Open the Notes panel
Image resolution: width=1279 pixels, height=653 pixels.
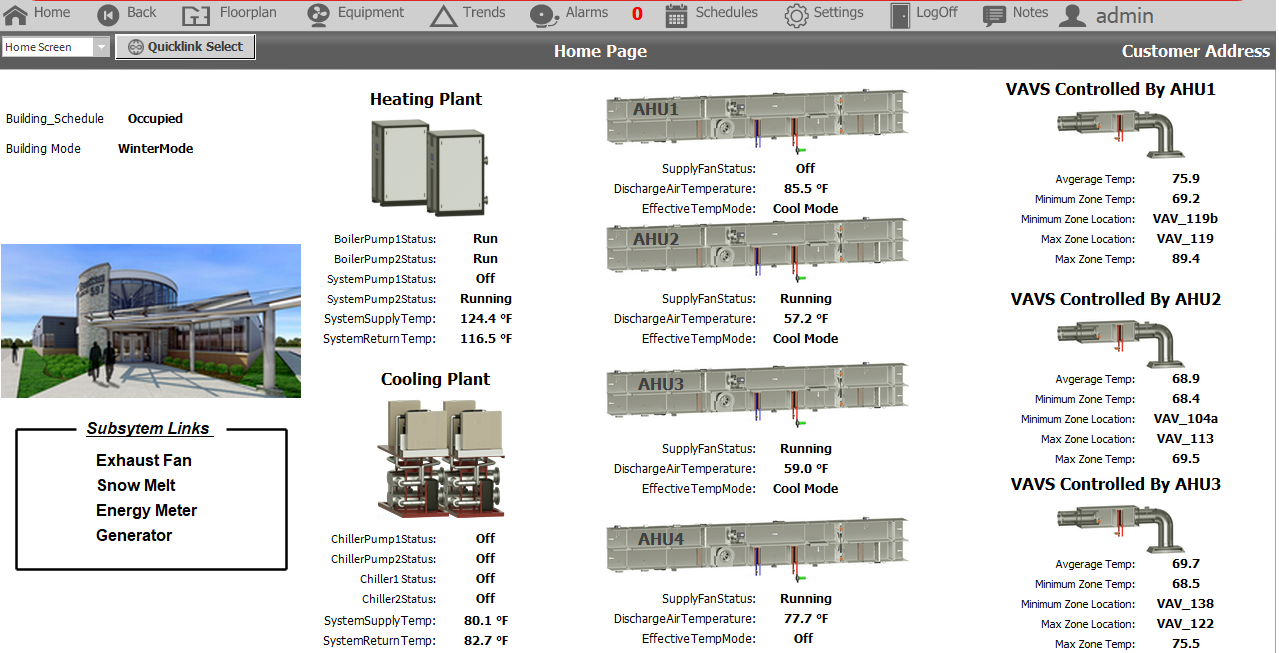pyautogui.click(x=1014, y=14)
